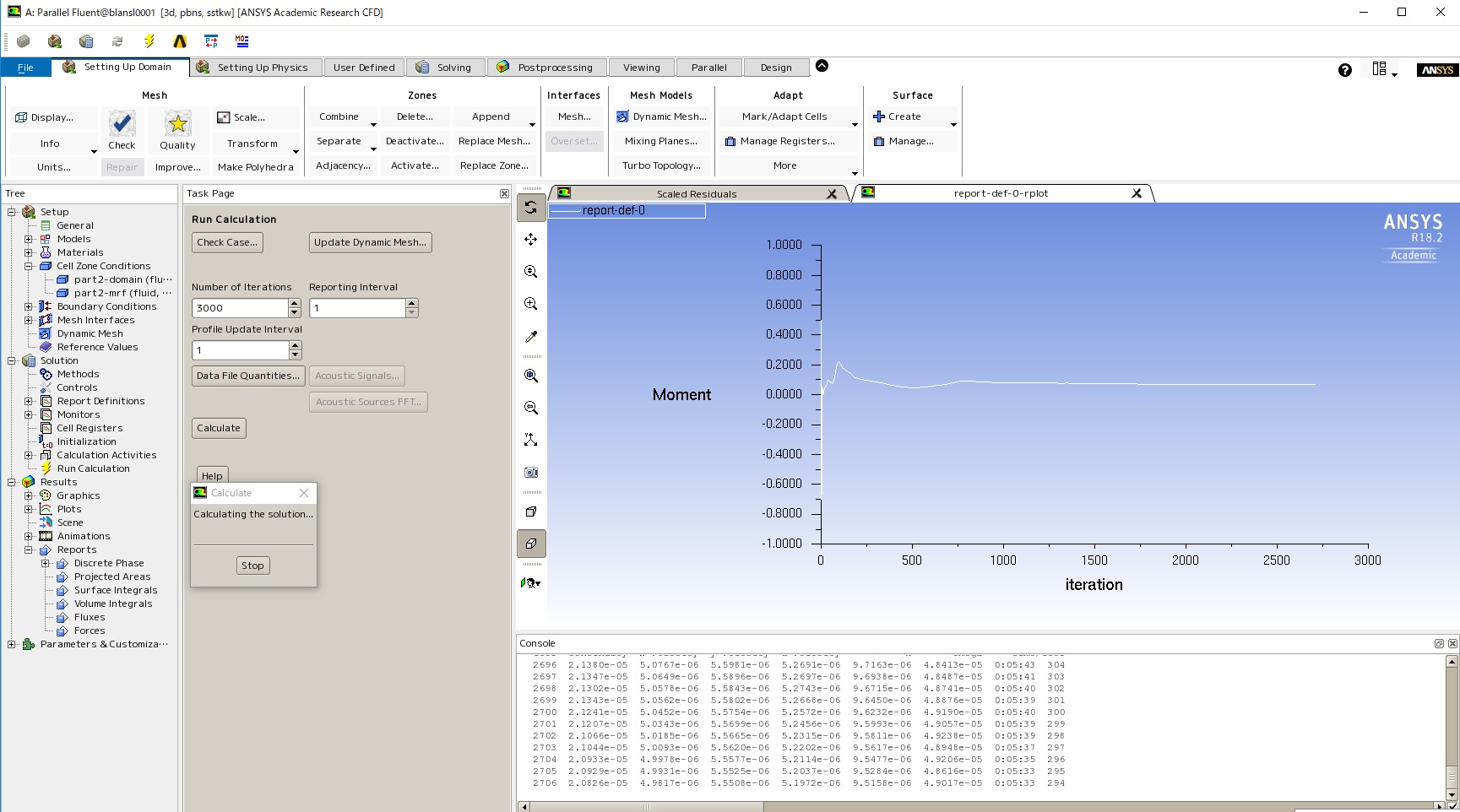
Task: Click the axes triad icon in graphics toolbar
Action: click(531, 440)
